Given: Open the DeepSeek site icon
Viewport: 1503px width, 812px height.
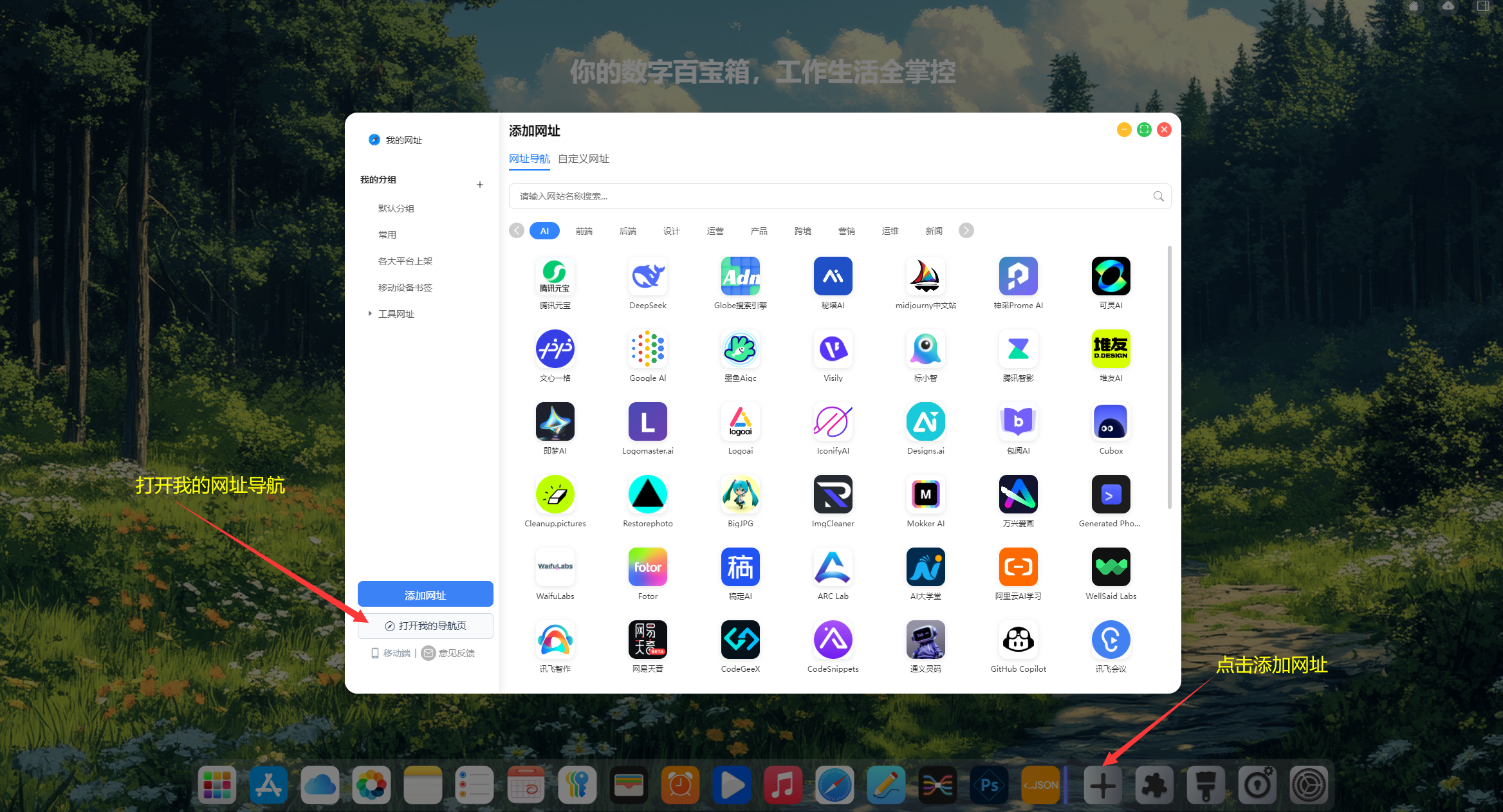Looking at the screenshot, I should (x=647, y=276).
